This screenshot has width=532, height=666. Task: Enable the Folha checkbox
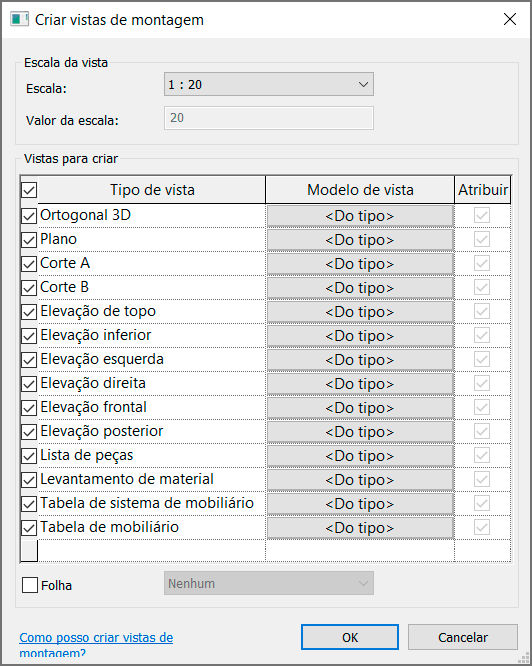[30, 585]
